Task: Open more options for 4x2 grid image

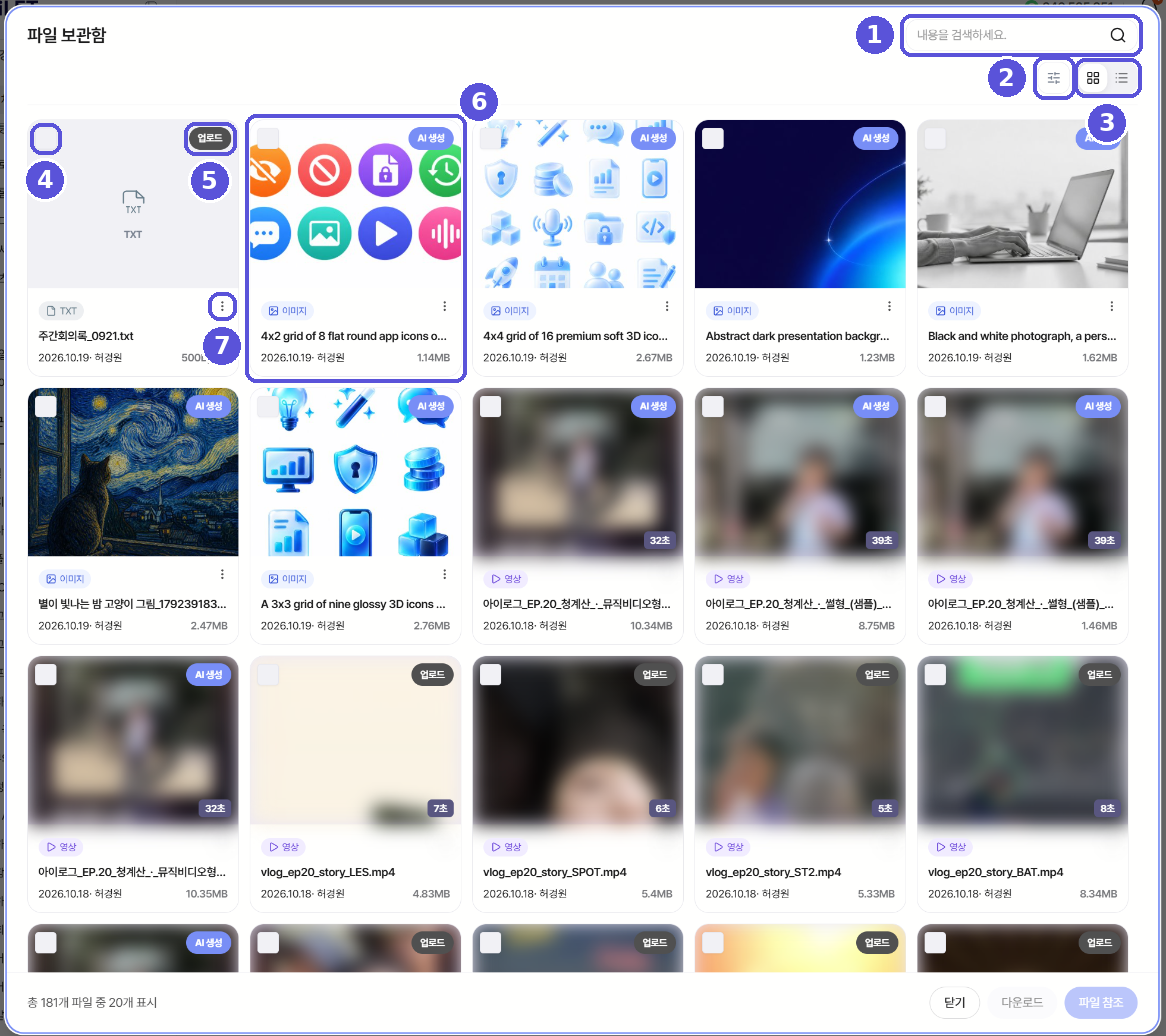Action: click(x=444, y=306)
